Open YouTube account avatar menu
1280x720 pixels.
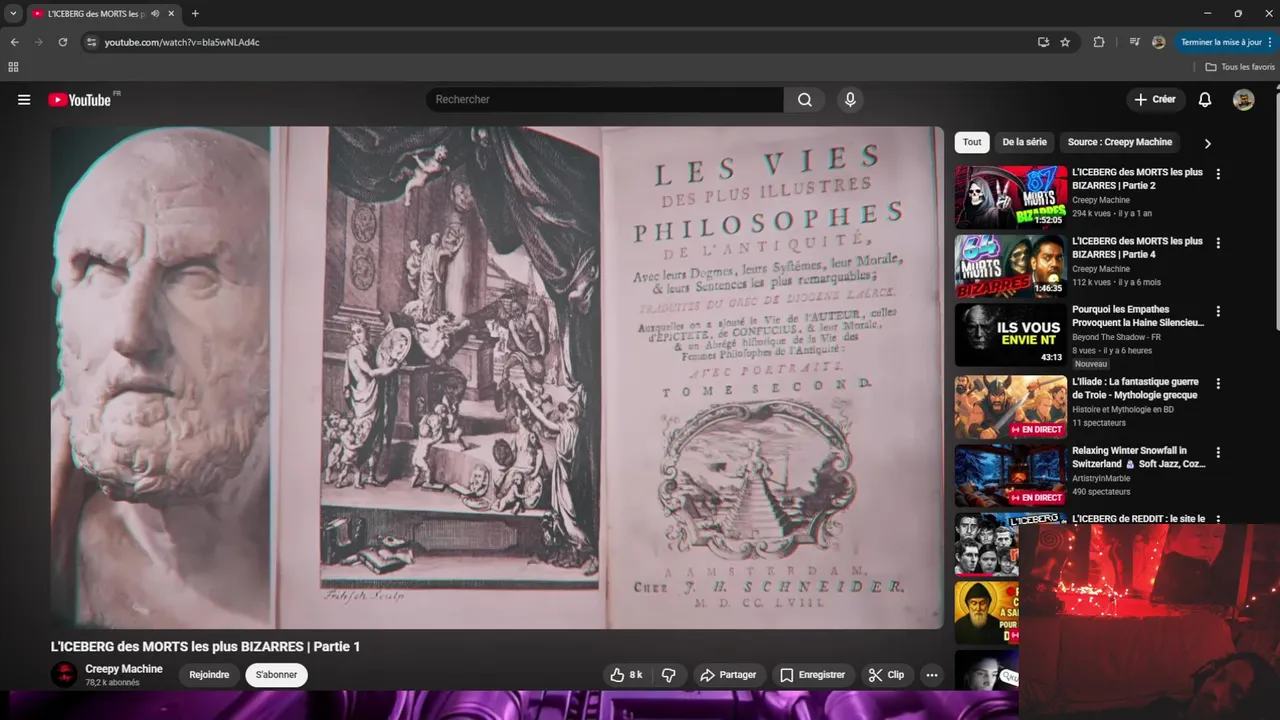pyautogui.click(x=1243, y=100)
